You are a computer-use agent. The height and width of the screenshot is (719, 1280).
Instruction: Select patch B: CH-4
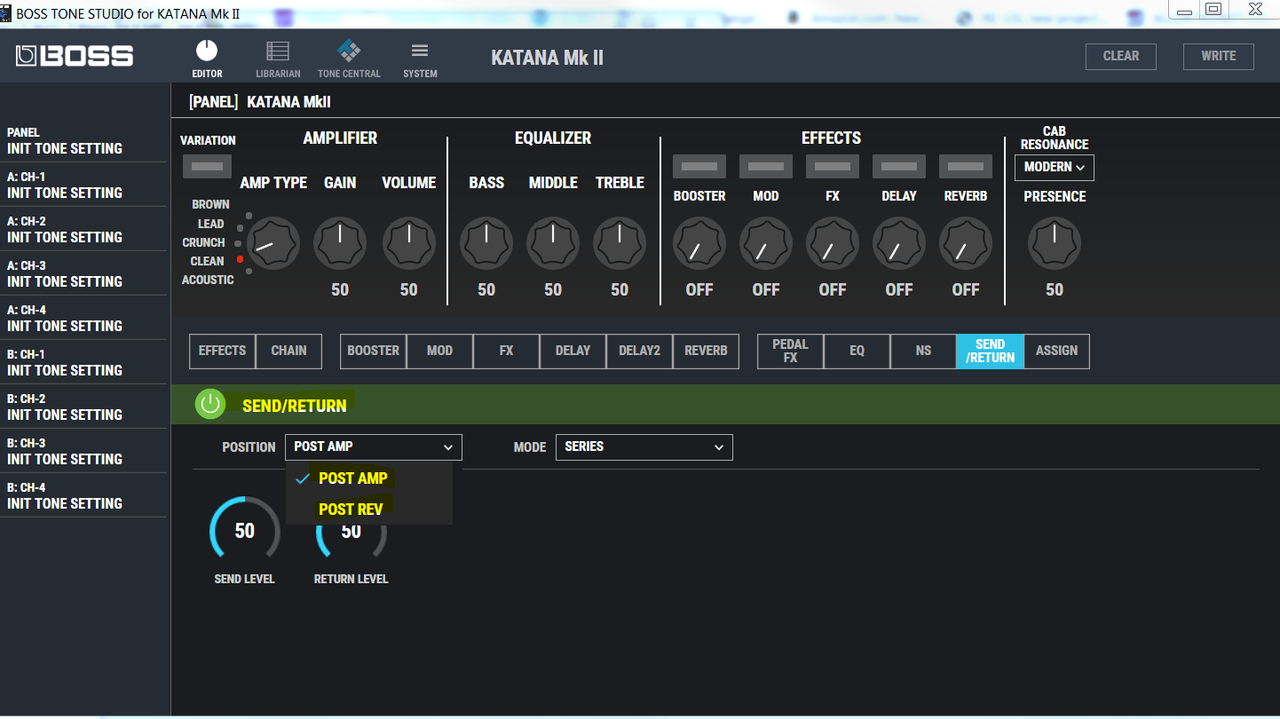85,495
